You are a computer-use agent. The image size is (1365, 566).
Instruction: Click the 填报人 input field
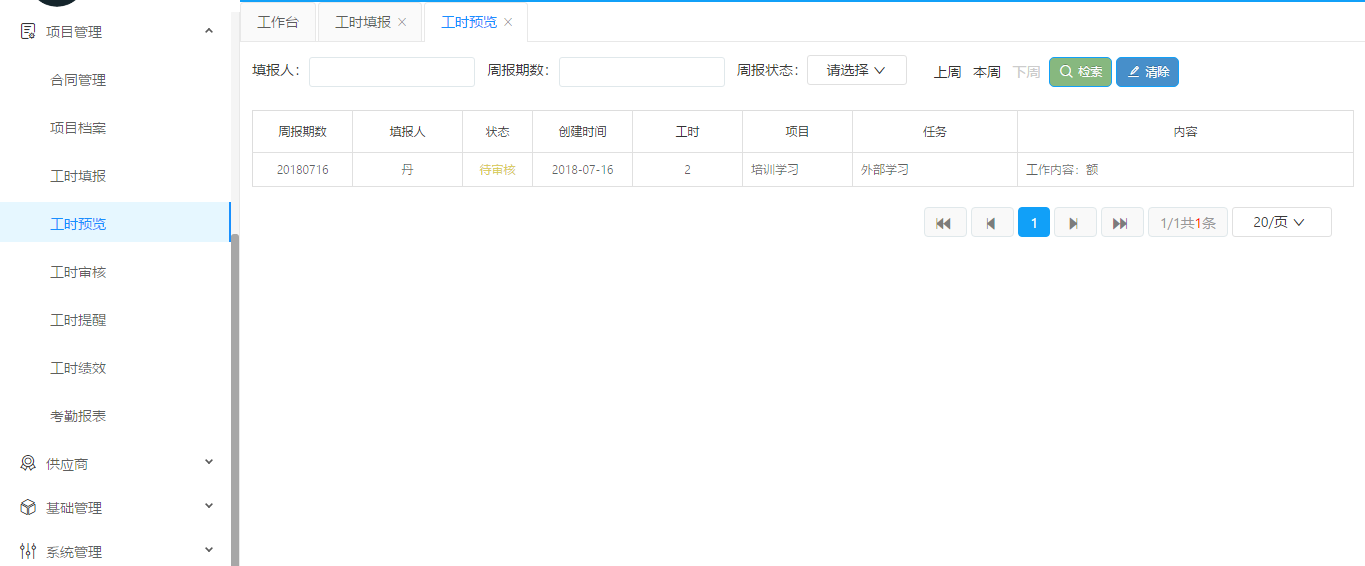click(x=392, y=72)
